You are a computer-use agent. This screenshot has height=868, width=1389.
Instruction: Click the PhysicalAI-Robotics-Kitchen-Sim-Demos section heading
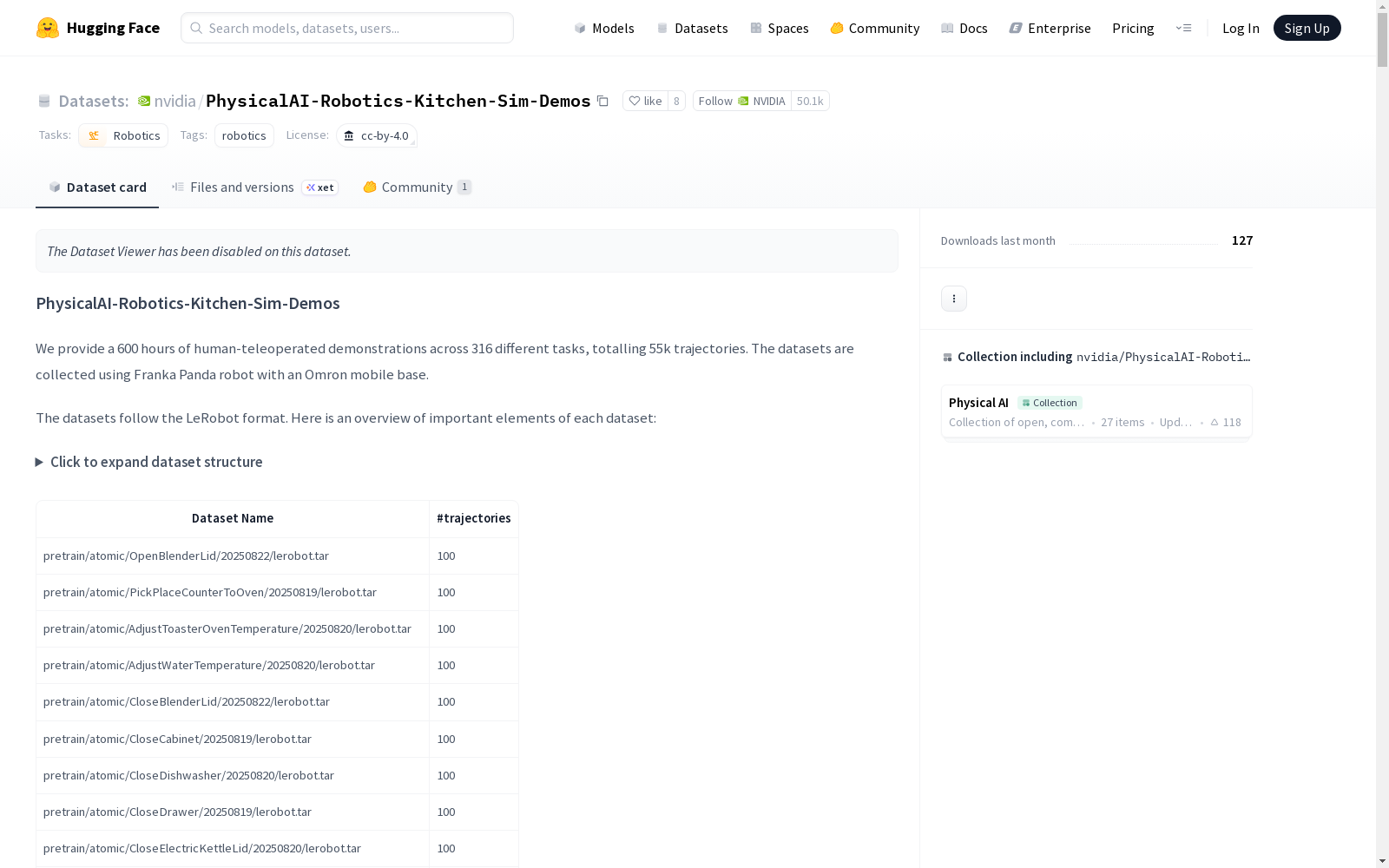coord(188,303)
